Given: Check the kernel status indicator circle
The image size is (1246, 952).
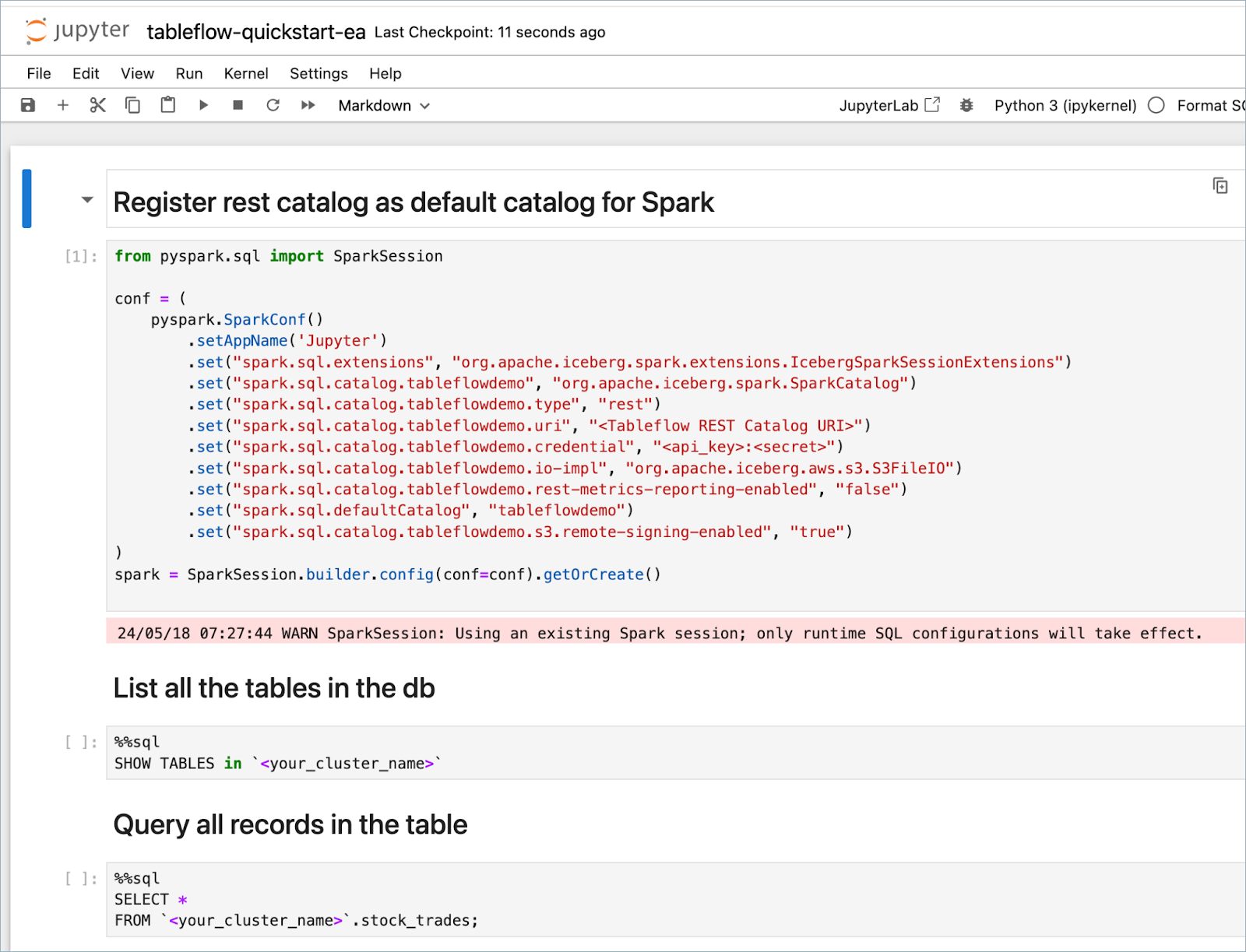Looking at the screenshot, I should (x=1156, y=105).
